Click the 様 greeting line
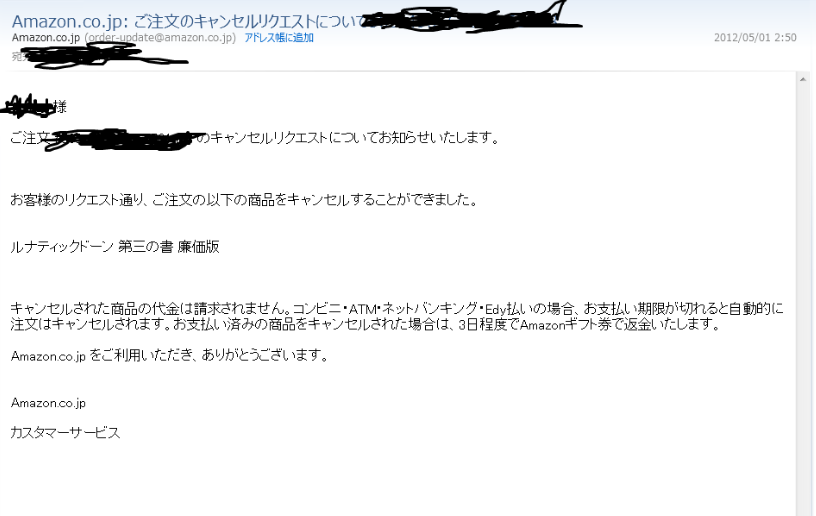This screenshot has height=516, width=816. [x=34, y=107]
